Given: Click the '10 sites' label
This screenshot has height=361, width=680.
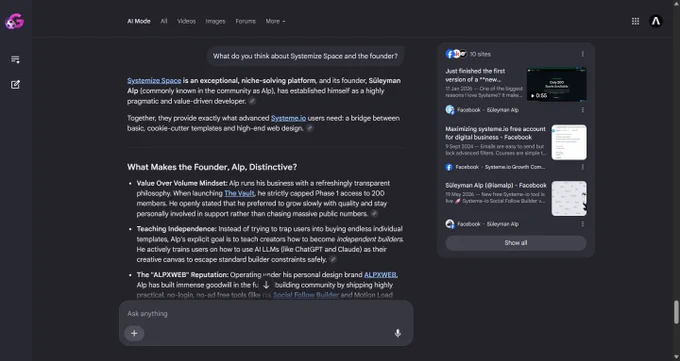Looking at the screenshot, I should 481,54.
